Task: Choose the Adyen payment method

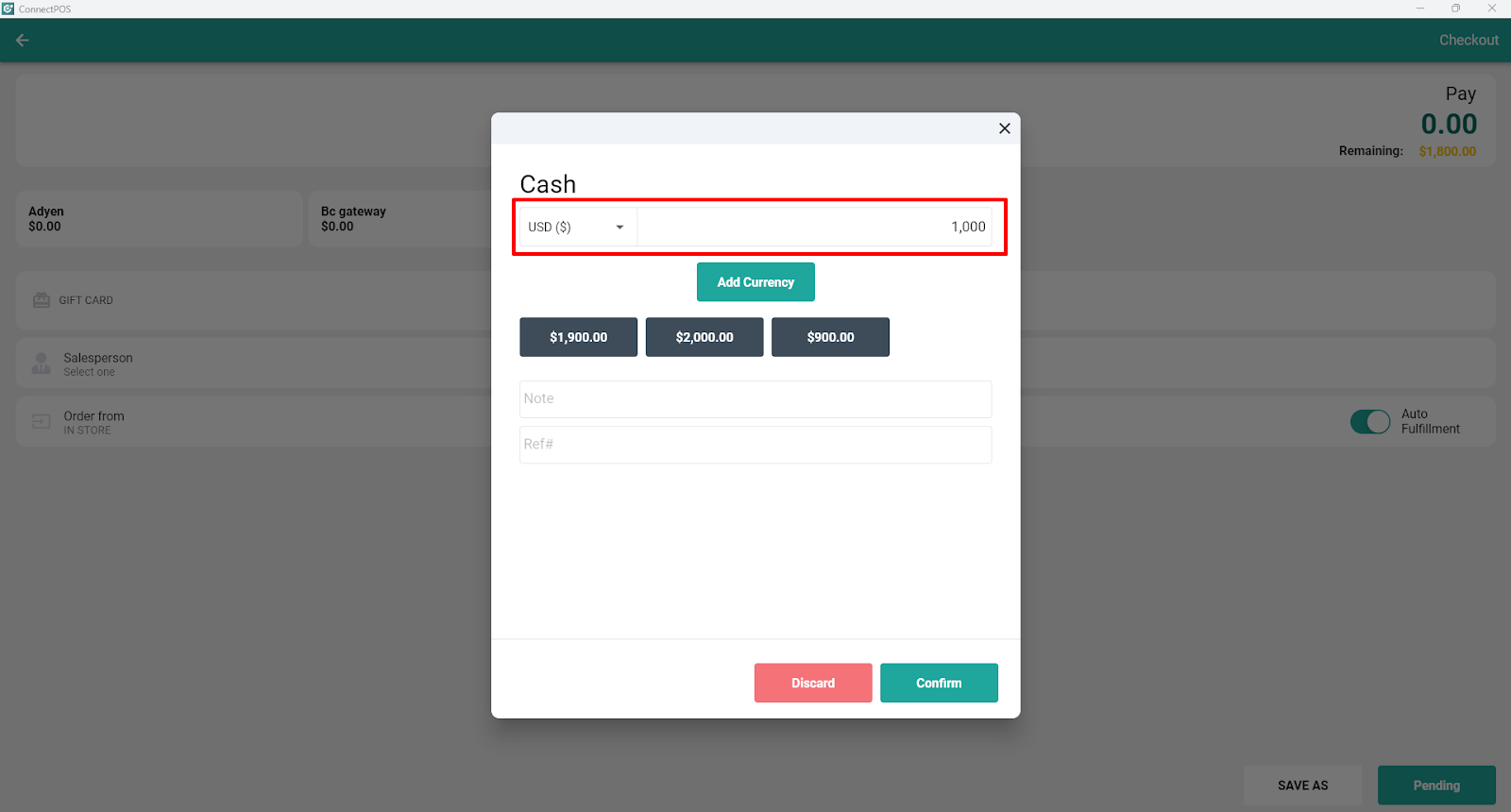Action: coord(159,219)
